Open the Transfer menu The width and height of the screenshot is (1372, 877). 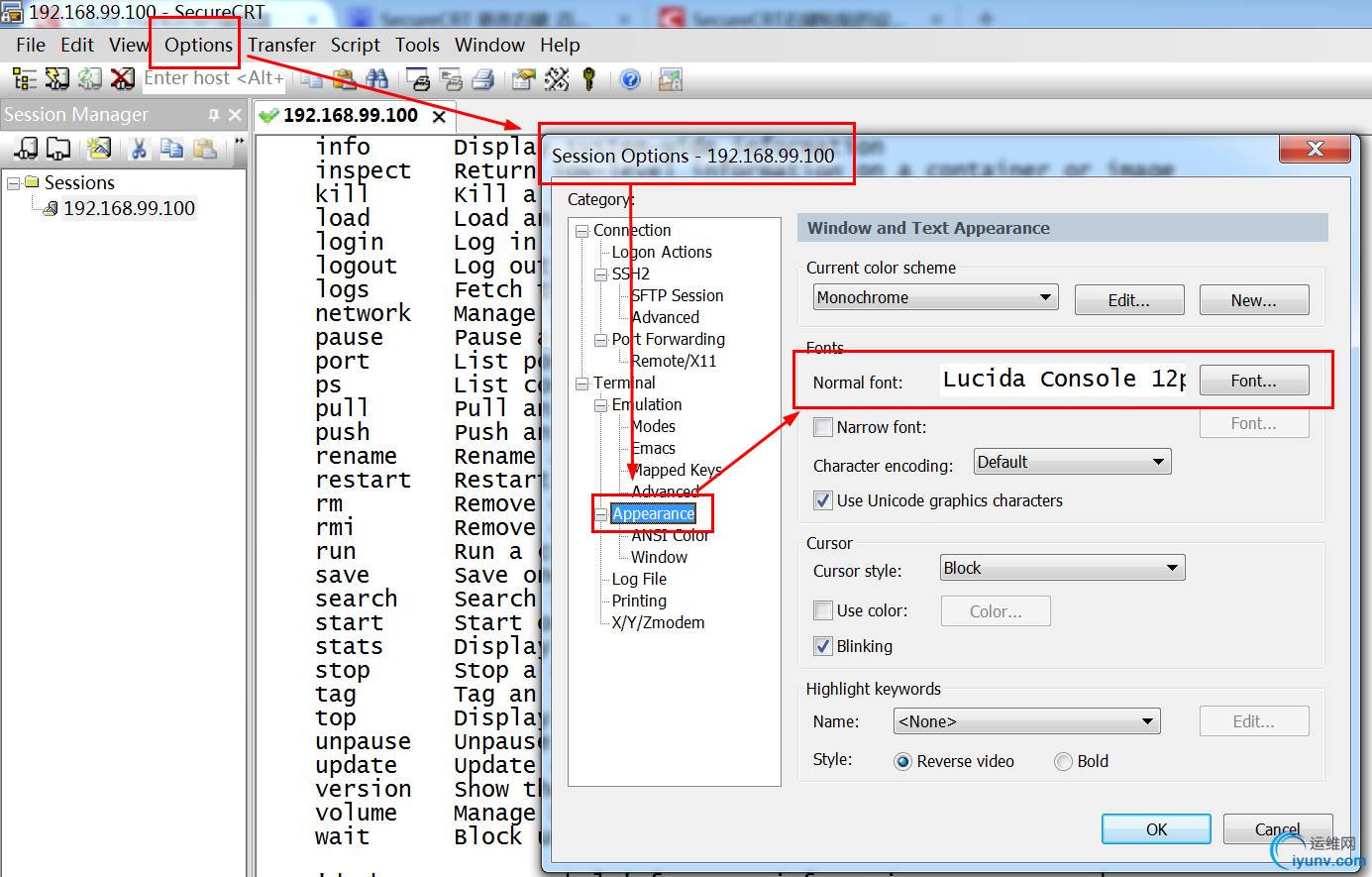tap(281, 45)
